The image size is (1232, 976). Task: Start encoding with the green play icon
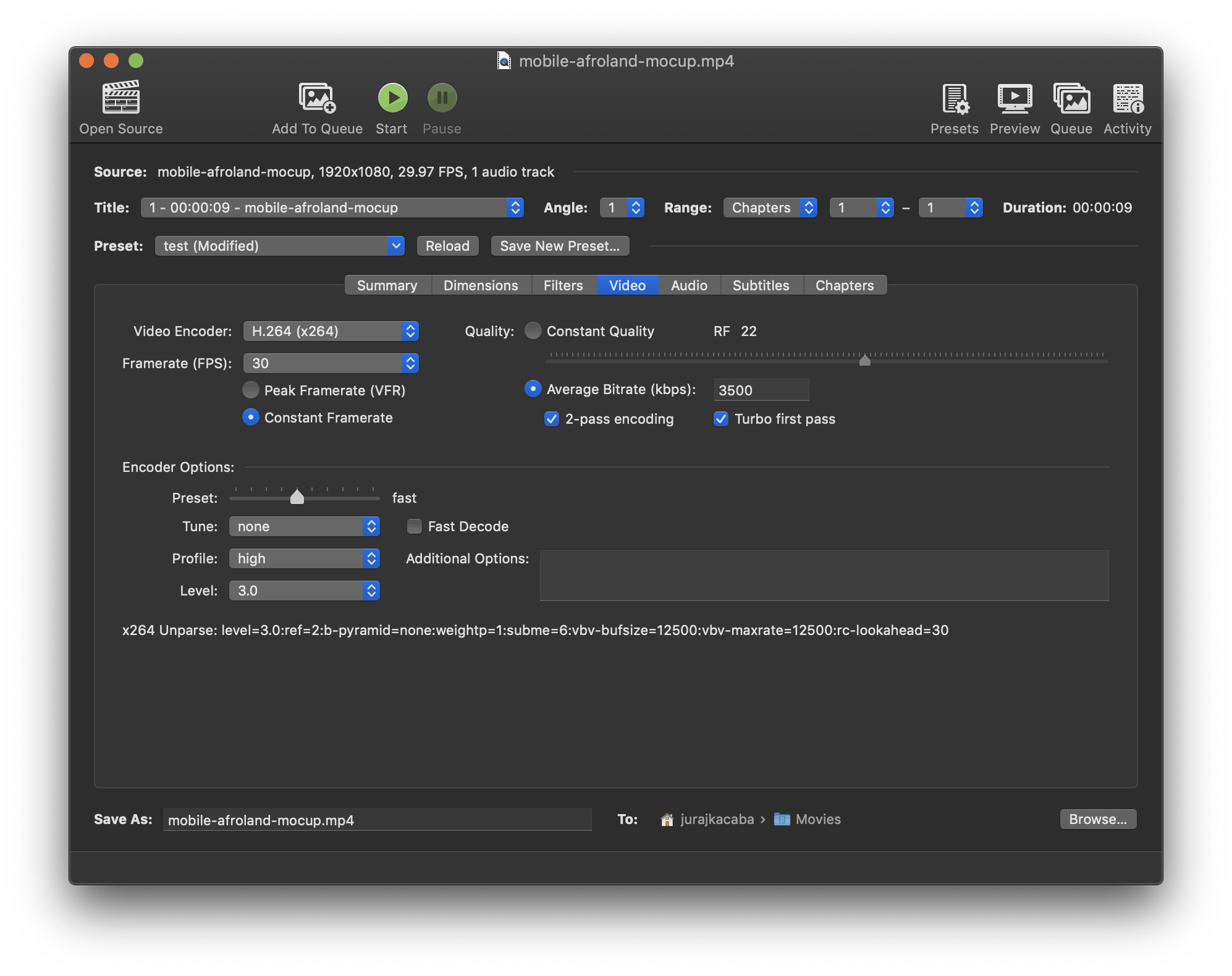click(x=392, y=98)
